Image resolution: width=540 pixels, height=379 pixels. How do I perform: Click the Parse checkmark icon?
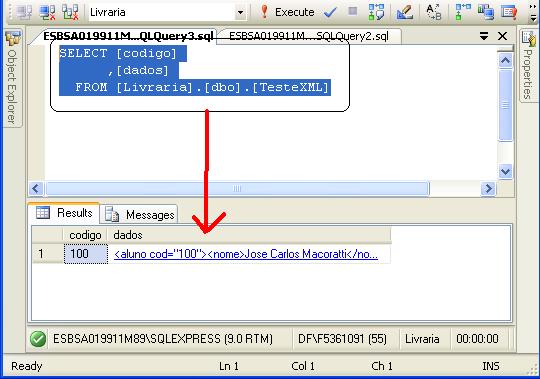(330, 13)
